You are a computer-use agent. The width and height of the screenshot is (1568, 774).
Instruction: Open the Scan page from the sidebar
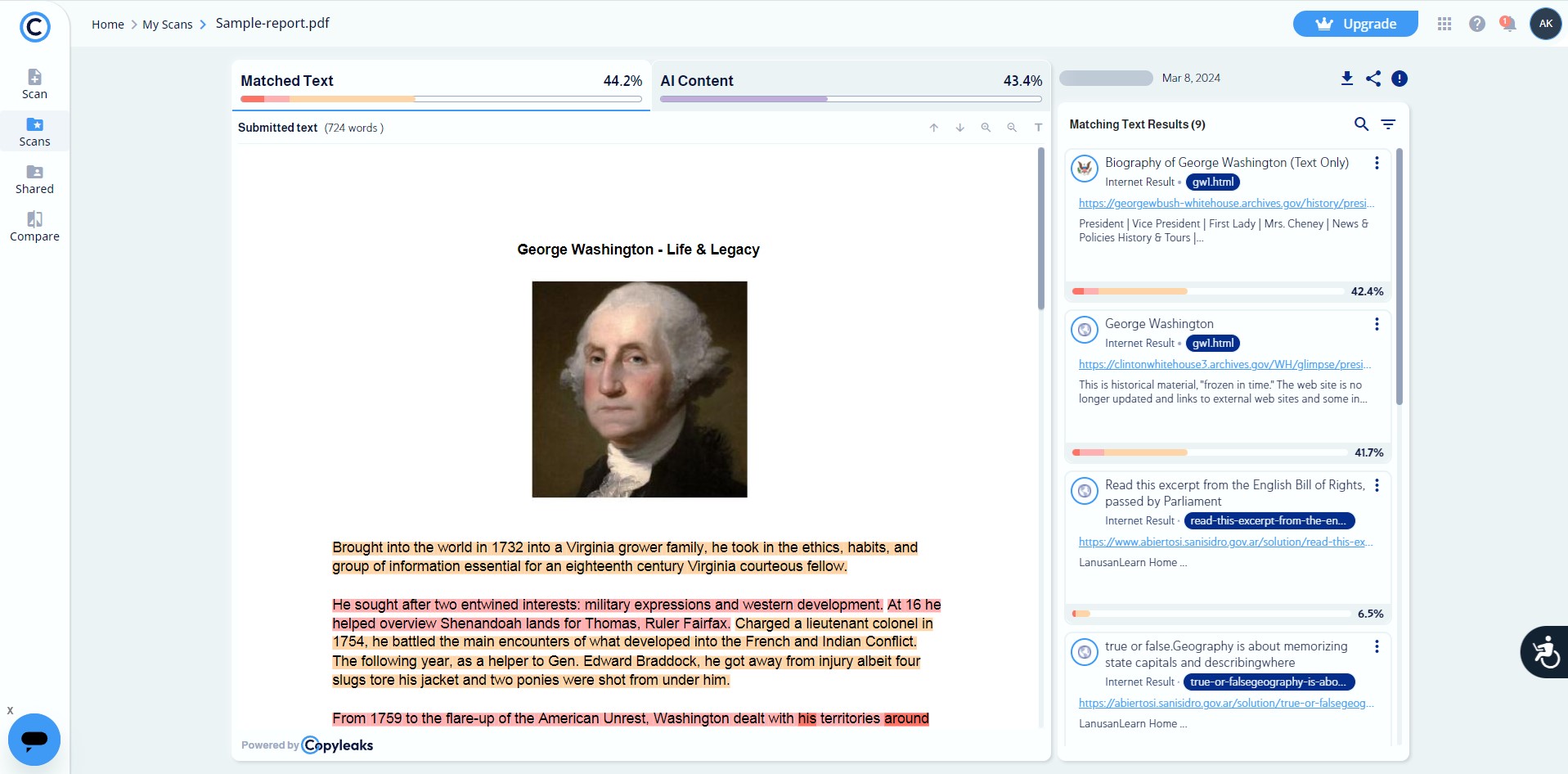coord(34,84)
